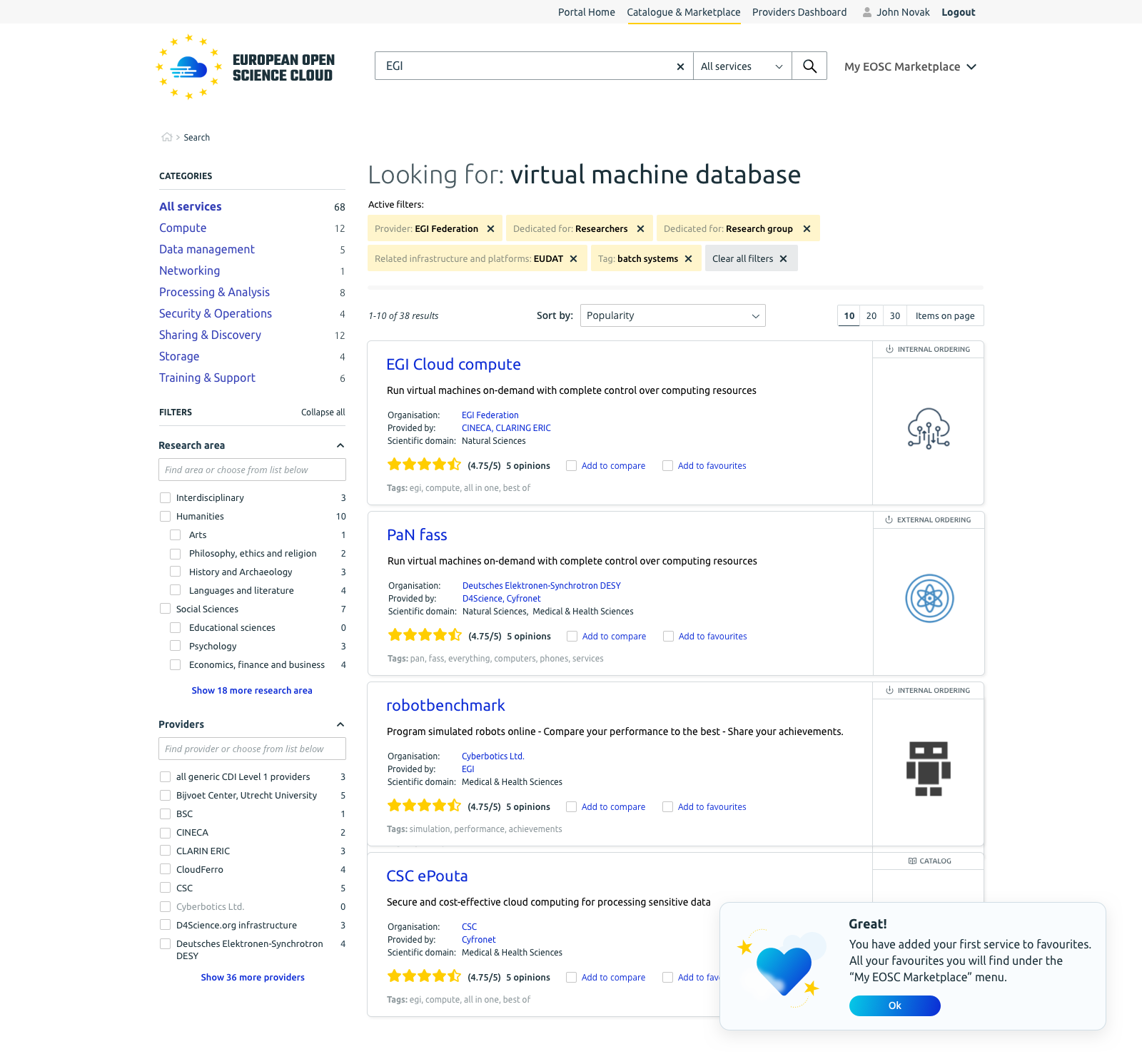Open the EGI Cloud compute service logo

pos(928,429)
